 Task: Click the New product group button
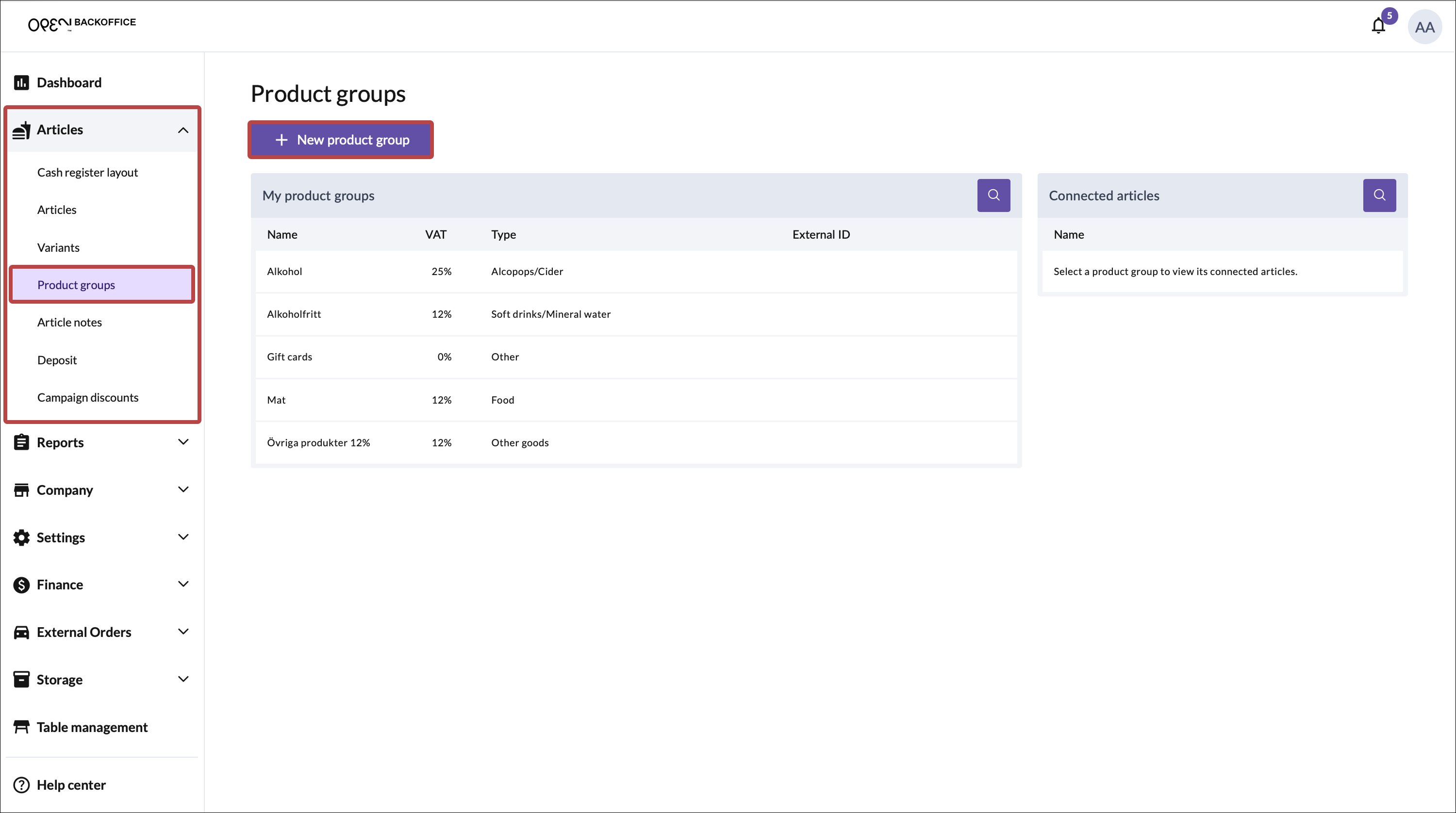[341, 140]
